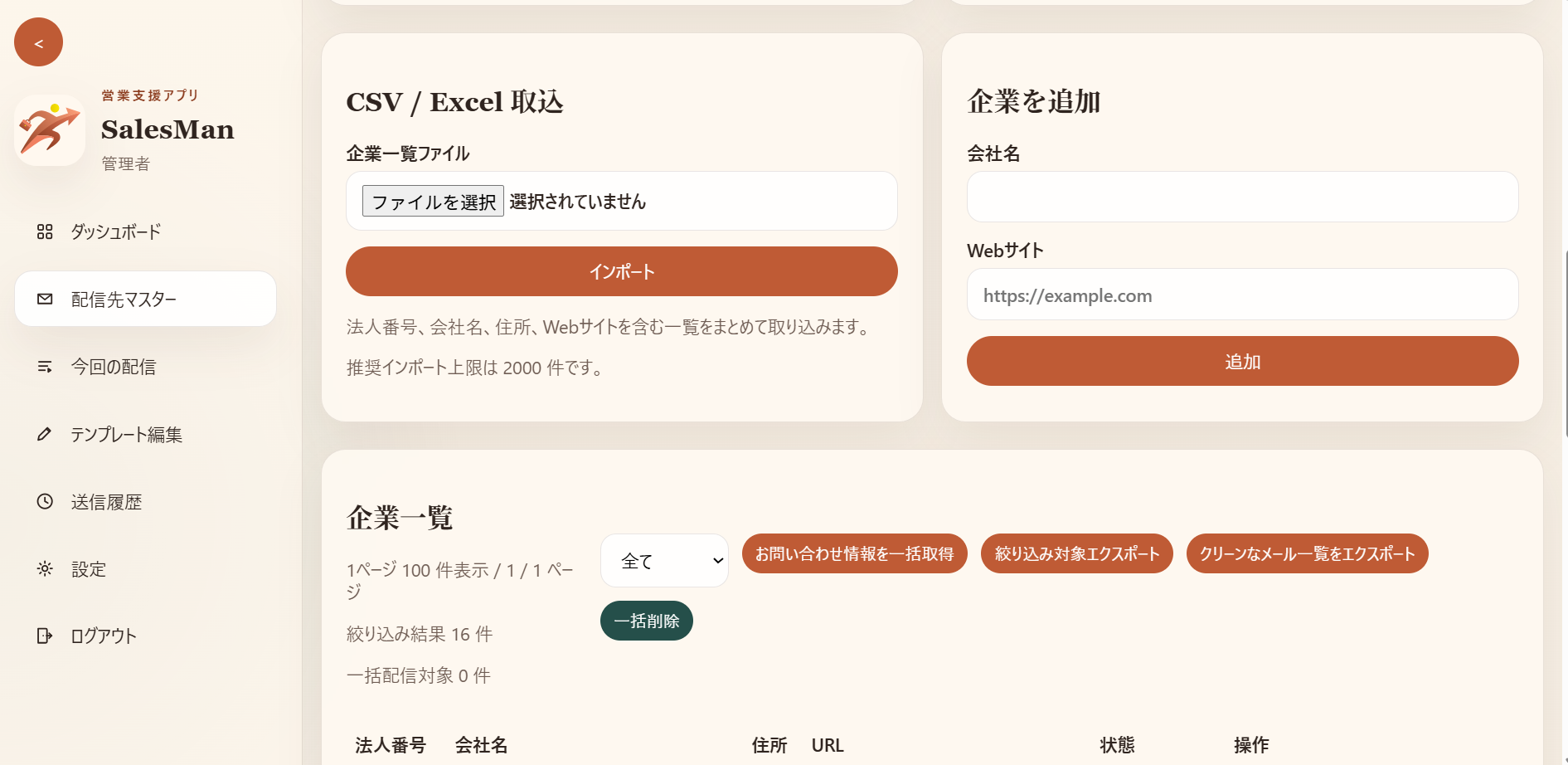This screenshot has height=765, width=1568.
Task: Collapse the sidebar using the arrow button
Action: click(x=38, y=41)
